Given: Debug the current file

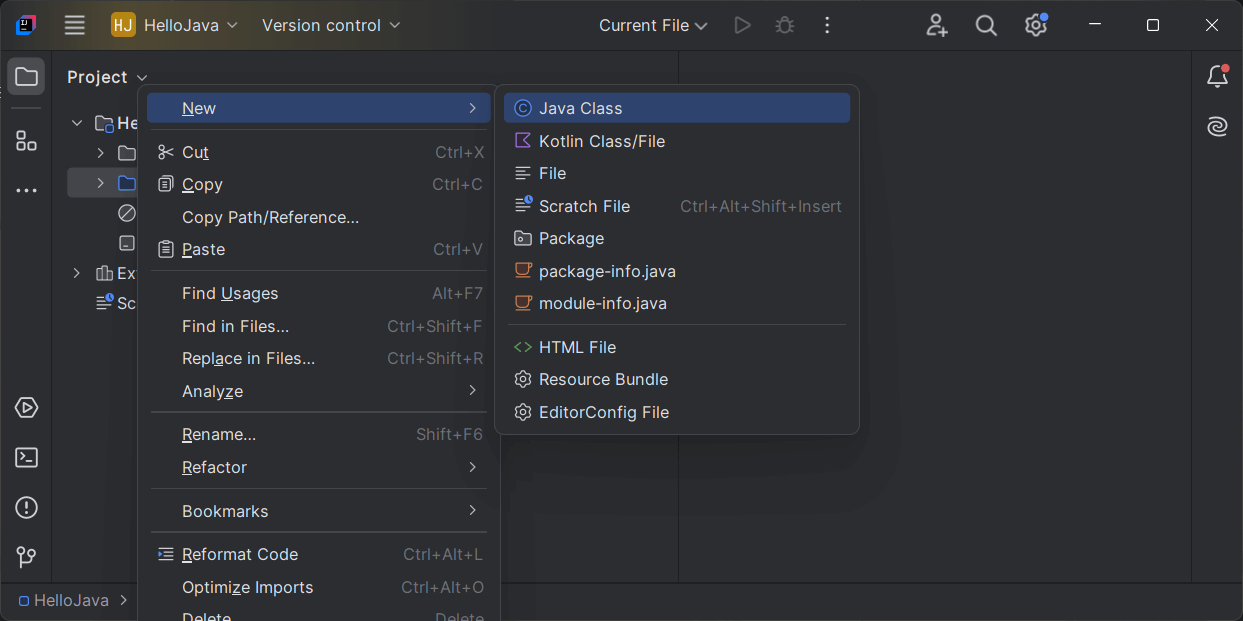Looking at the screenshot, I should tap(785, 25).
